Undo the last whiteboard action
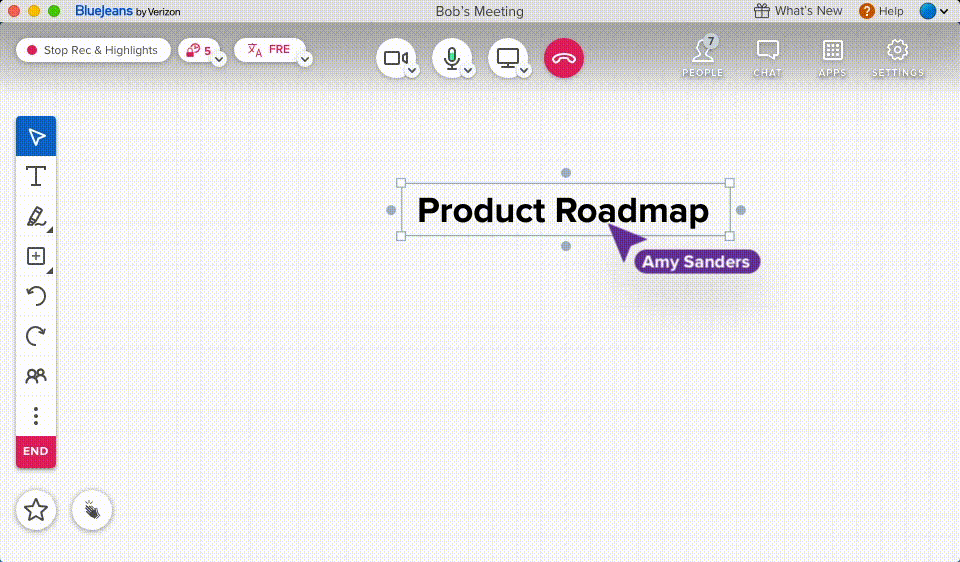This screenshot has width=960, height=562. [36, 296]
